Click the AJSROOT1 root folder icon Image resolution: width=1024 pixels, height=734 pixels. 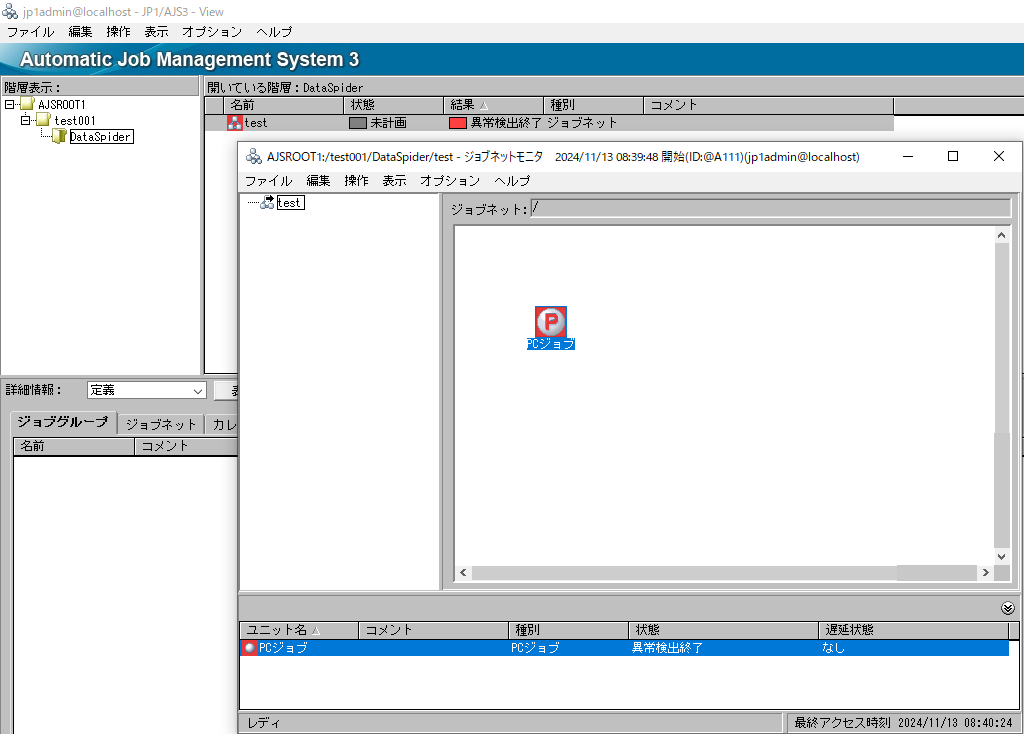[27, 104]
